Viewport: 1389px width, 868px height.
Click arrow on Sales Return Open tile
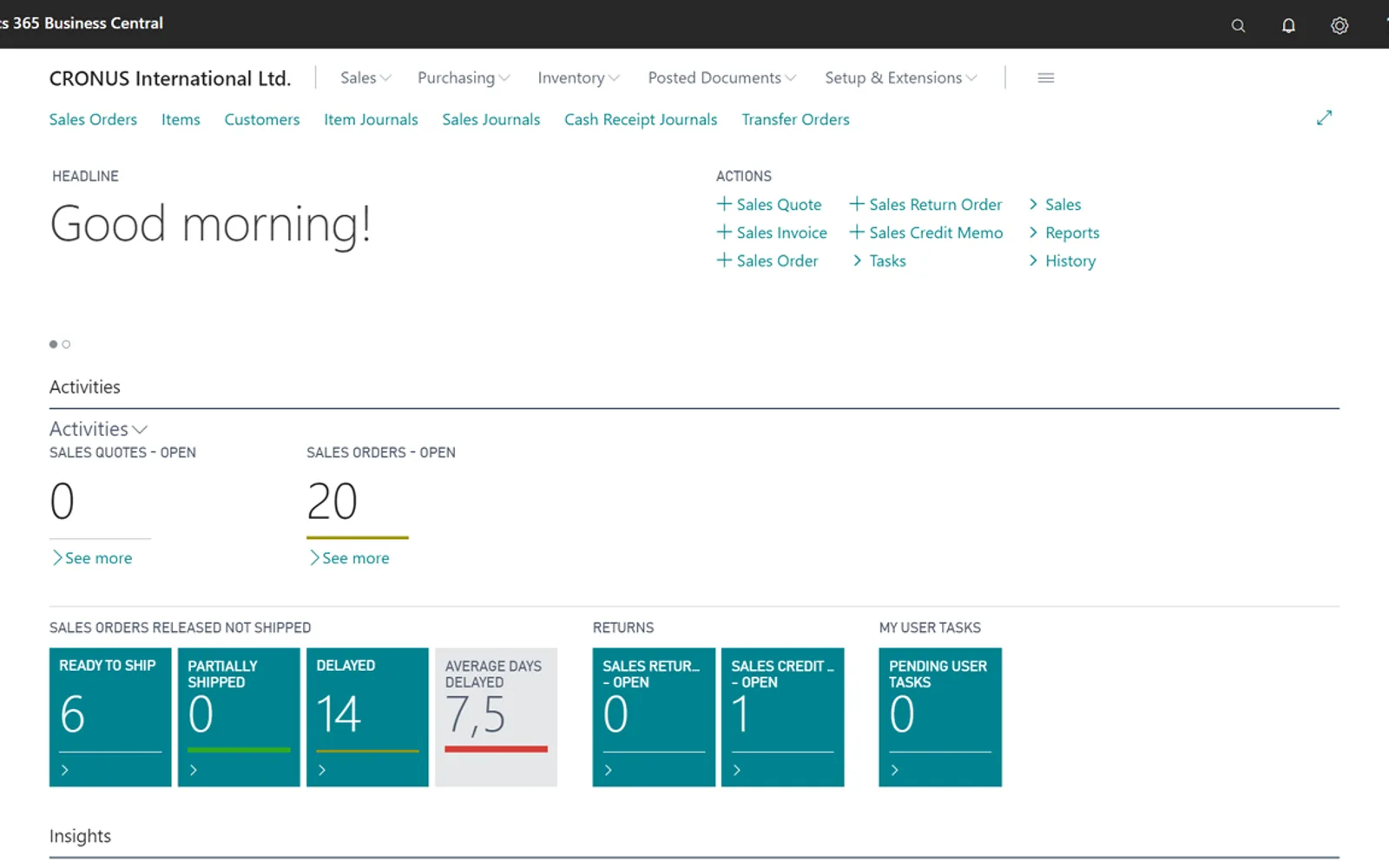(x=609, y=770)
